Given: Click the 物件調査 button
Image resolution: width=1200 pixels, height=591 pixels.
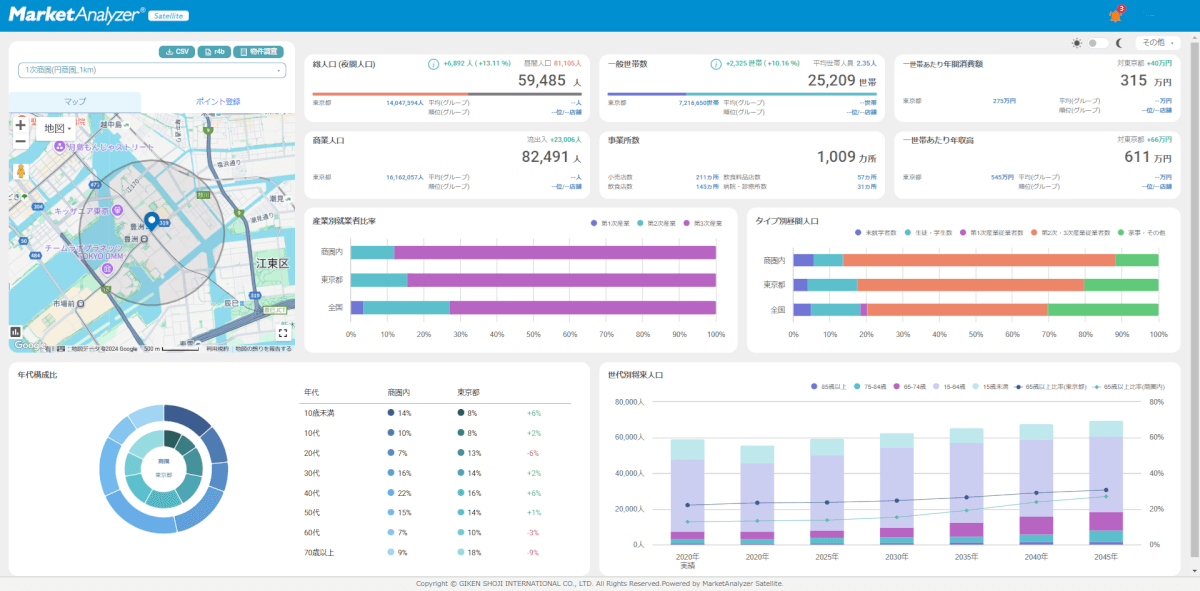Looking at the screenshot, I should [259, 51].
